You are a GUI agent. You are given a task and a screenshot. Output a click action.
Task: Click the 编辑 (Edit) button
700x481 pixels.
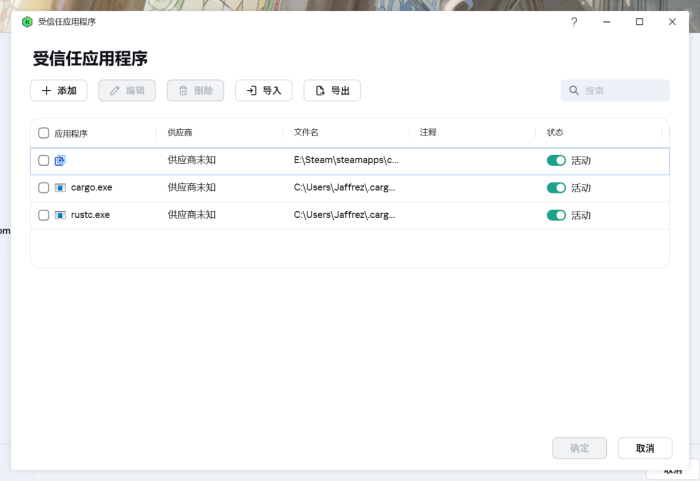click(127, 91)
